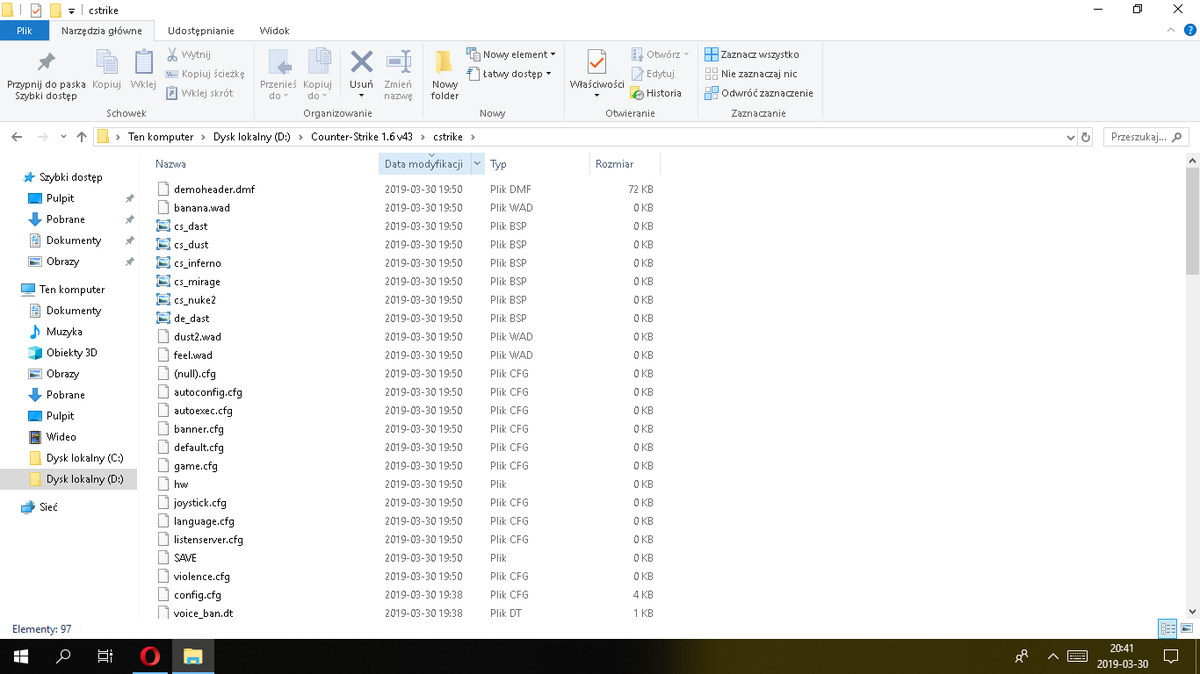Viewport: 1200px width, 674px height.
Task: Open Opera from the taskbar
Action: tap(150, 656)
